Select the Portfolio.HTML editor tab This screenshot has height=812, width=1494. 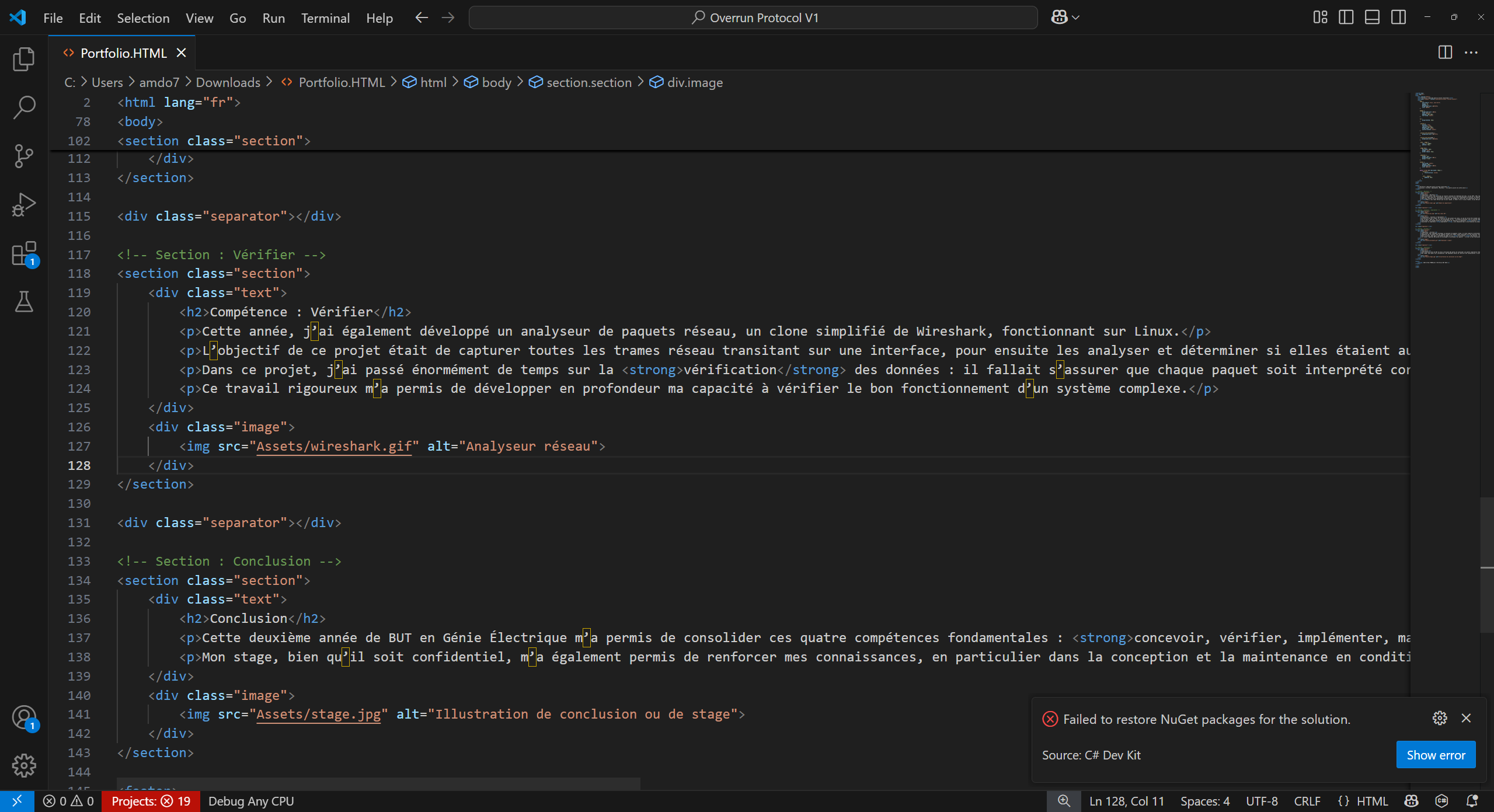122,53
